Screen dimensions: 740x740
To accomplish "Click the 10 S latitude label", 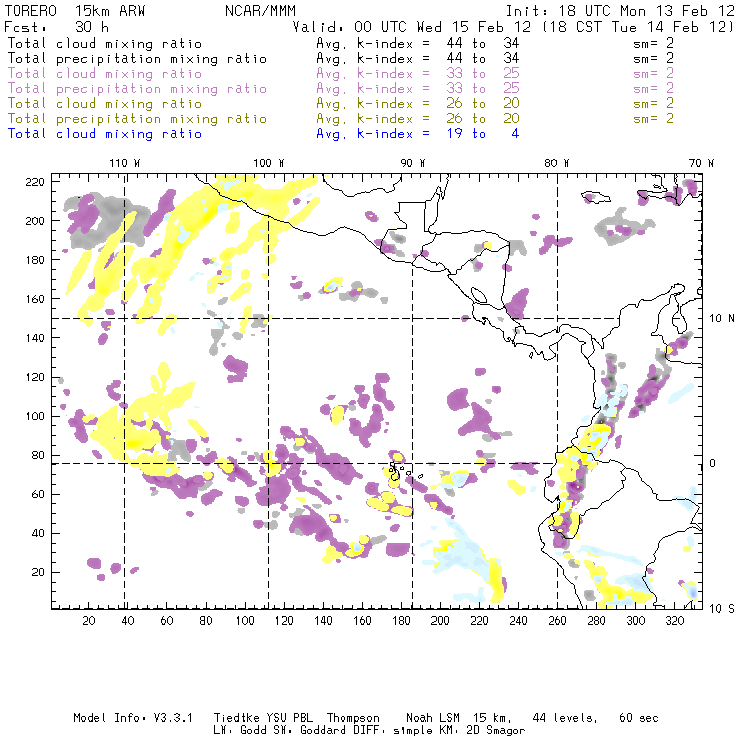I will tap(722, 608).
